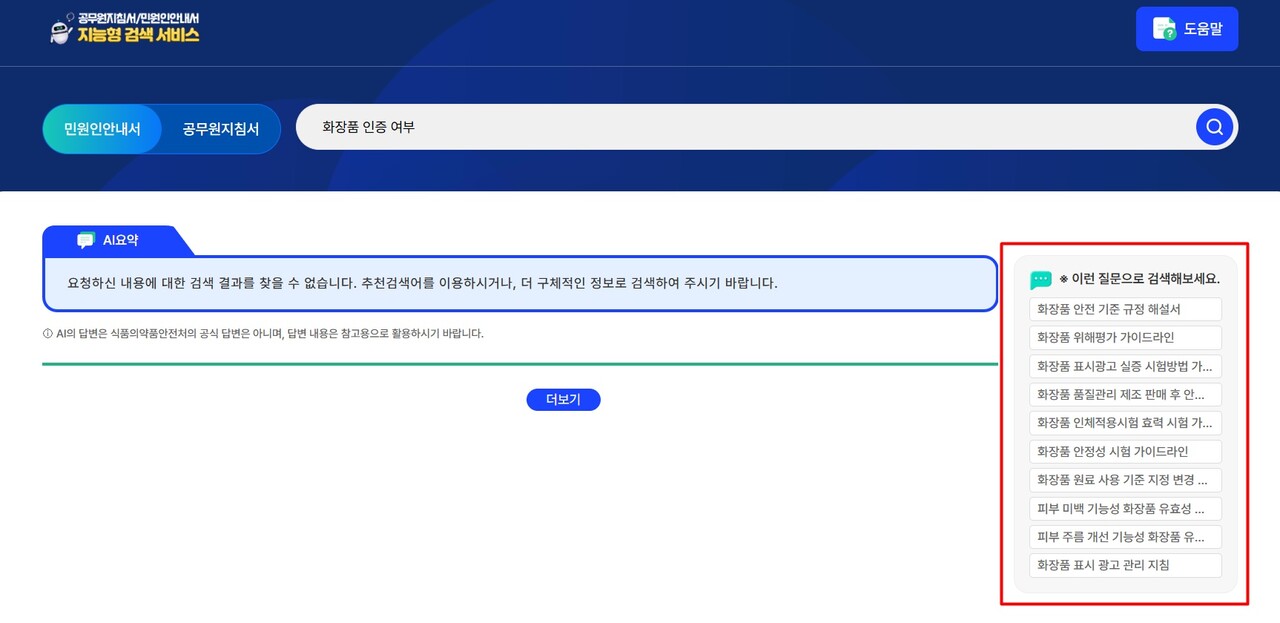Open the 화장품 위해평가 가이드라인 suggestion
Viewport: 1280px width, 623px height.
(1124, 337)
